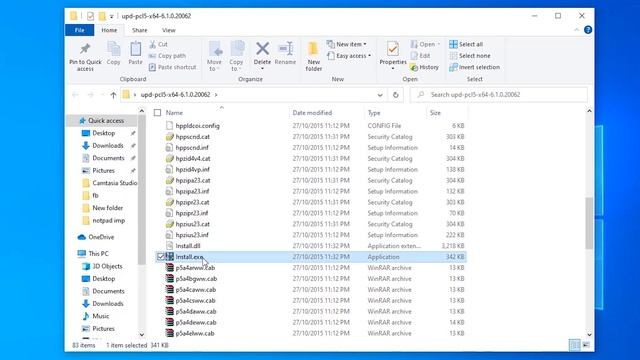Viewport: 640px width, 360px height.
Task: Click Select all in ribbon
Action: click(x=466, y=44)
